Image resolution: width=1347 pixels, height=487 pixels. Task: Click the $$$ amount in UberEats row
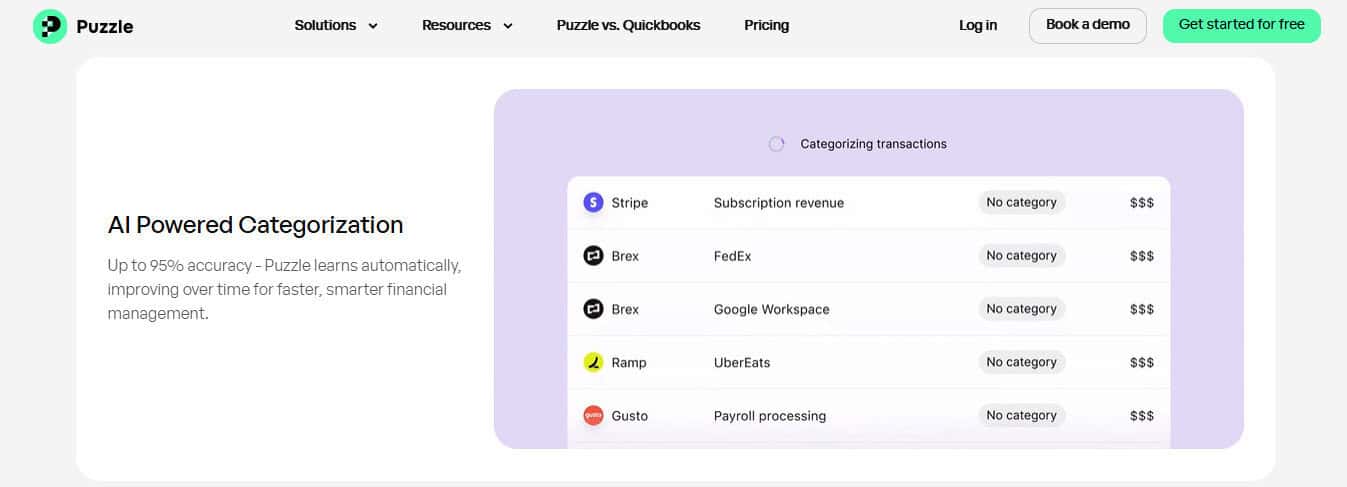[1142, 363]
